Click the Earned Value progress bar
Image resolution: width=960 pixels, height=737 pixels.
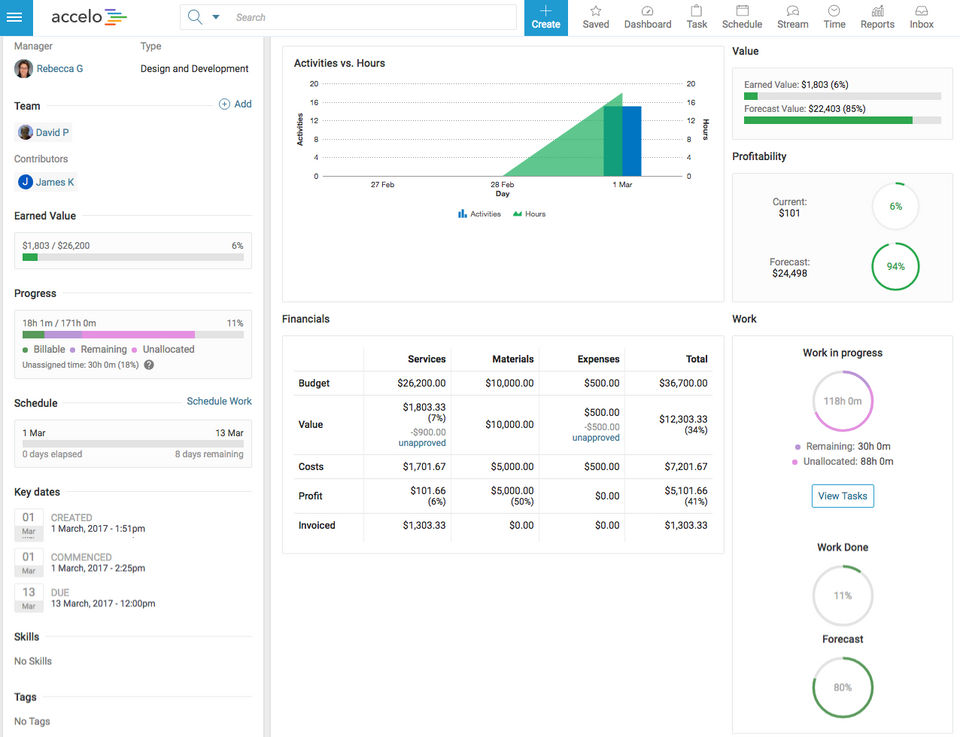click(x=133, y=257)
